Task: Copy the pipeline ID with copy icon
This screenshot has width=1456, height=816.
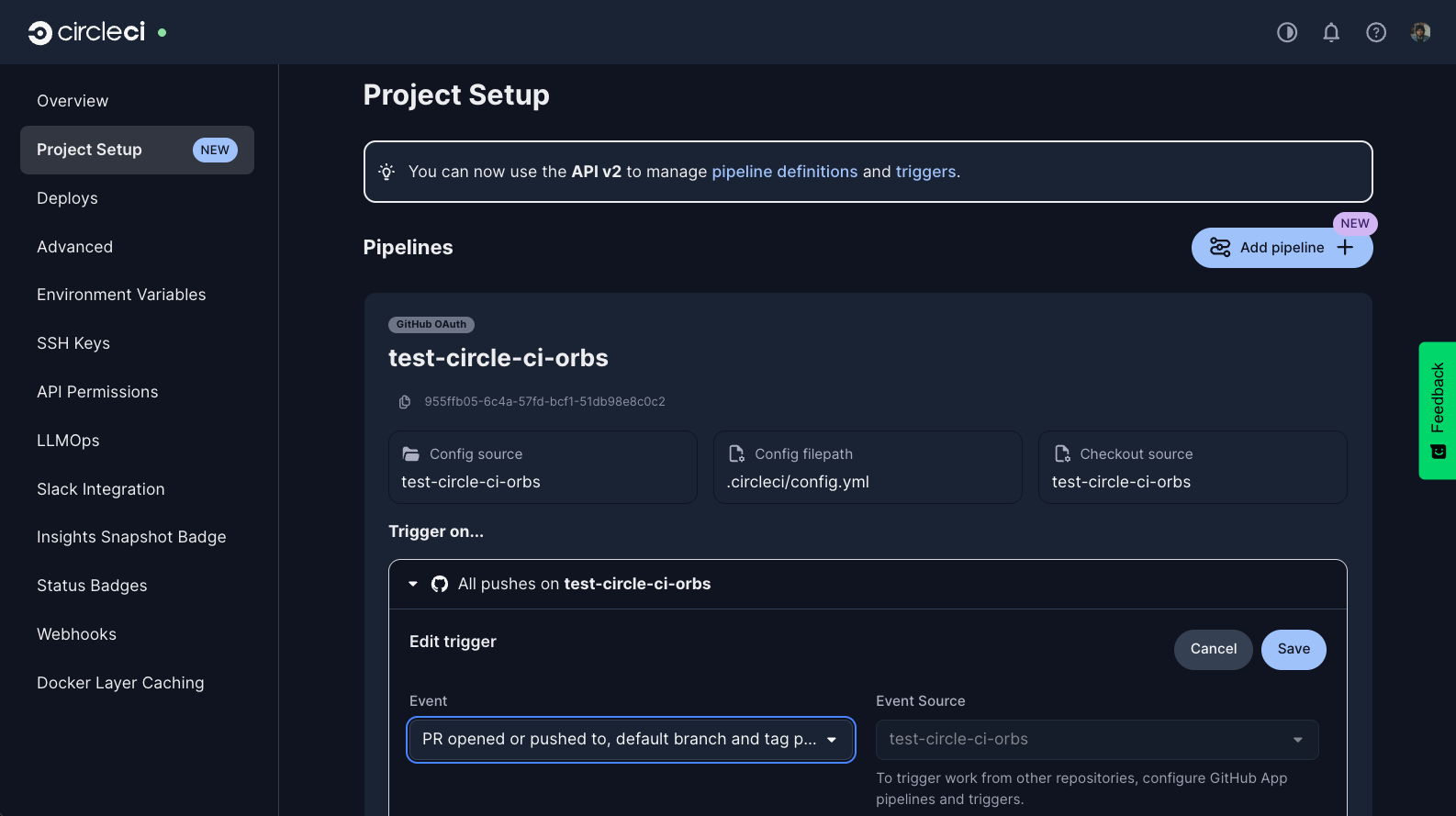Action: coord(405,402)
